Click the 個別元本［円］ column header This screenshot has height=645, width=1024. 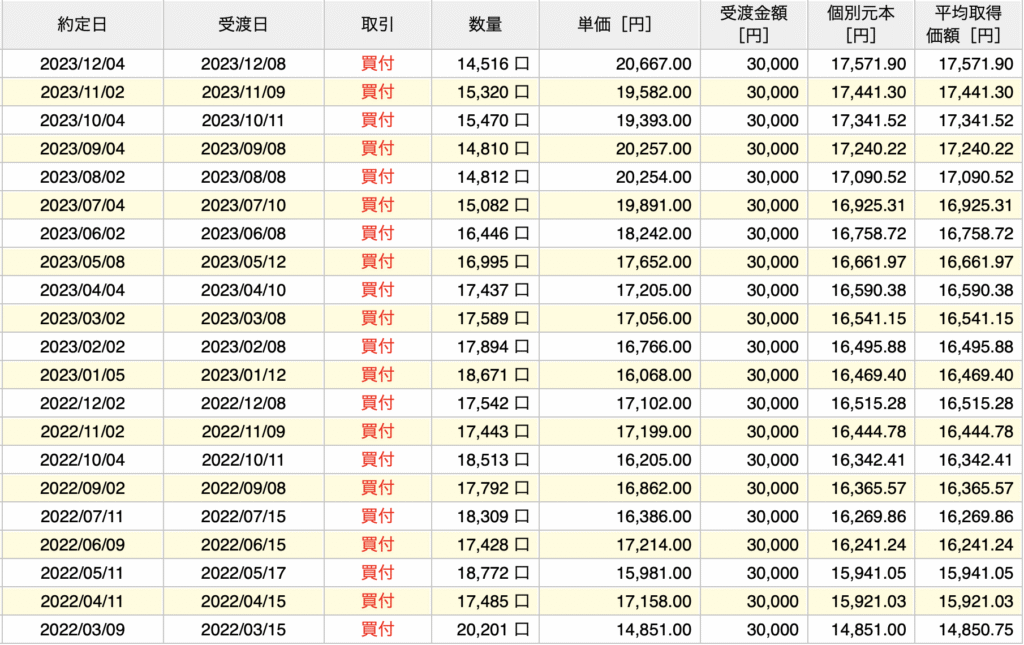click(860, 25)
